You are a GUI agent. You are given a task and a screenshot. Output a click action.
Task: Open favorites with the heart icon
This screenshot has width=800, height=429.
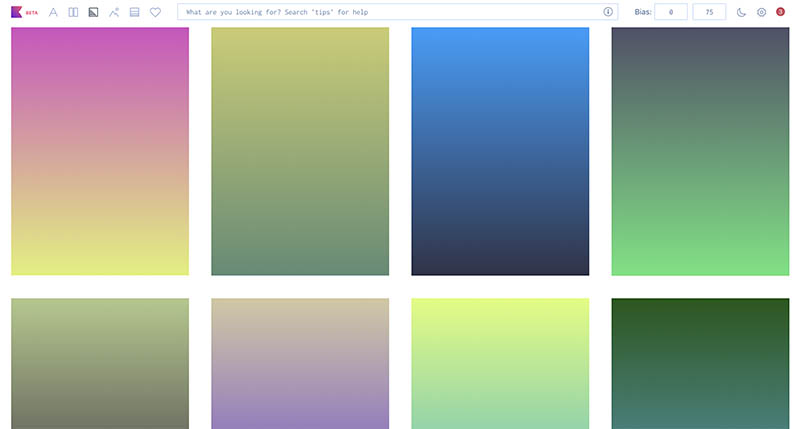tap(155, 12)
